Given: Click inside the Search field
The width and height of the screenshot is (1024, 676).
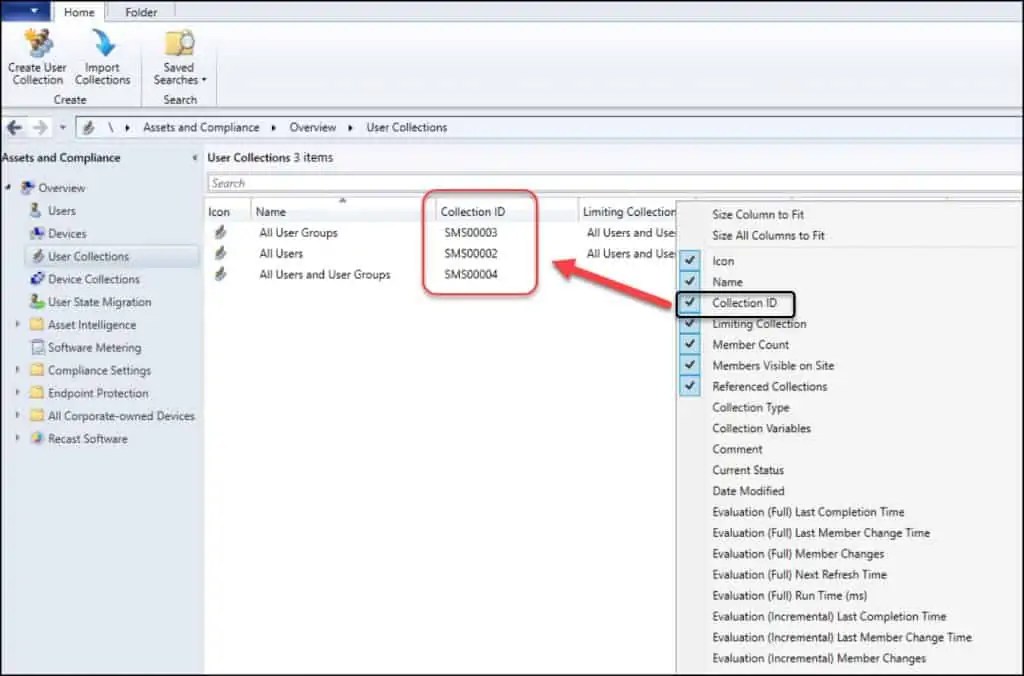Looking at the screenshot, I should point(400,183).
